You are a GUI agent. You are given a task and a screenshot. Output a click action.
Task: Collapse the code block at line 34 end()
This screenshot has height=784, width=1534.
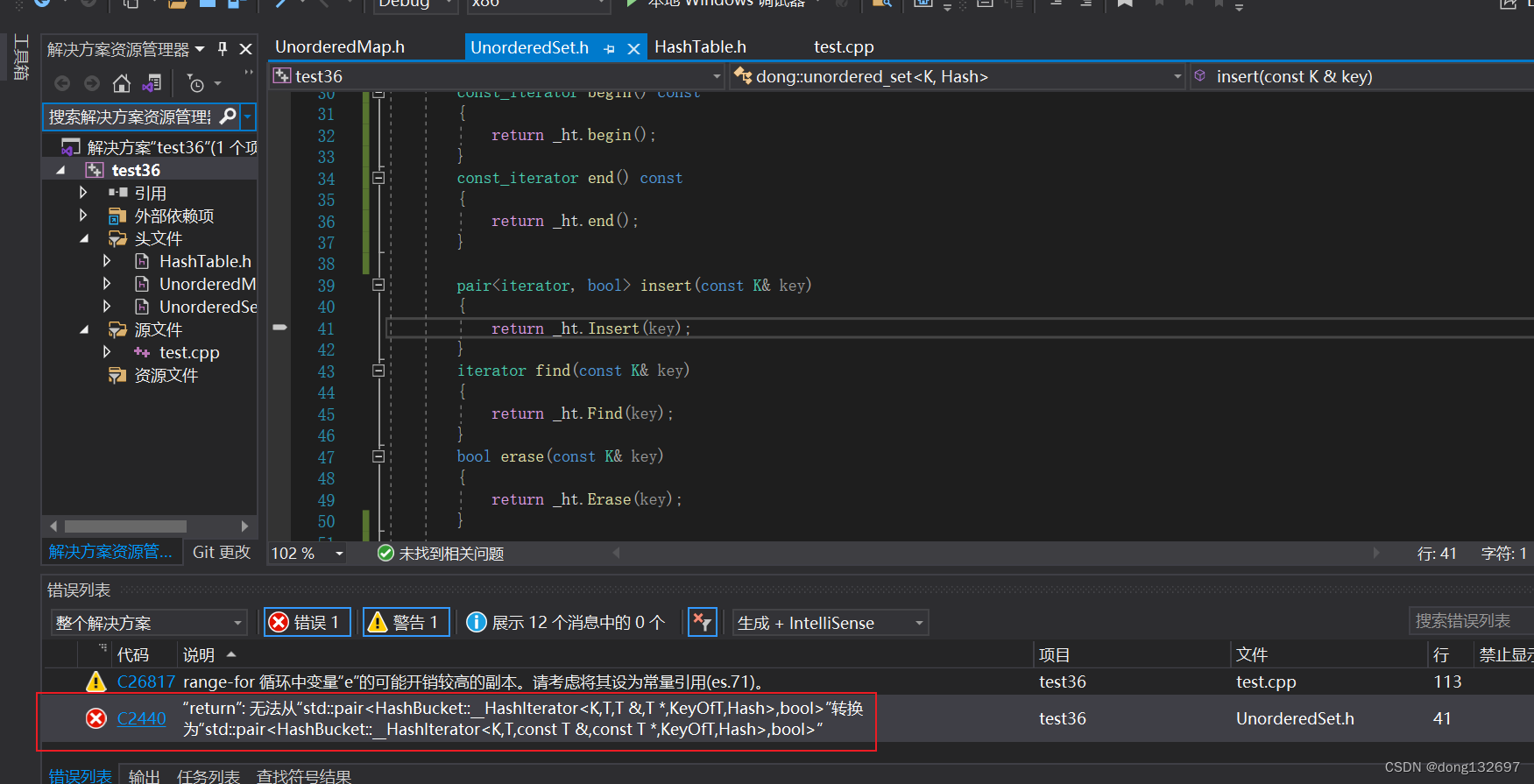[378, 178]
